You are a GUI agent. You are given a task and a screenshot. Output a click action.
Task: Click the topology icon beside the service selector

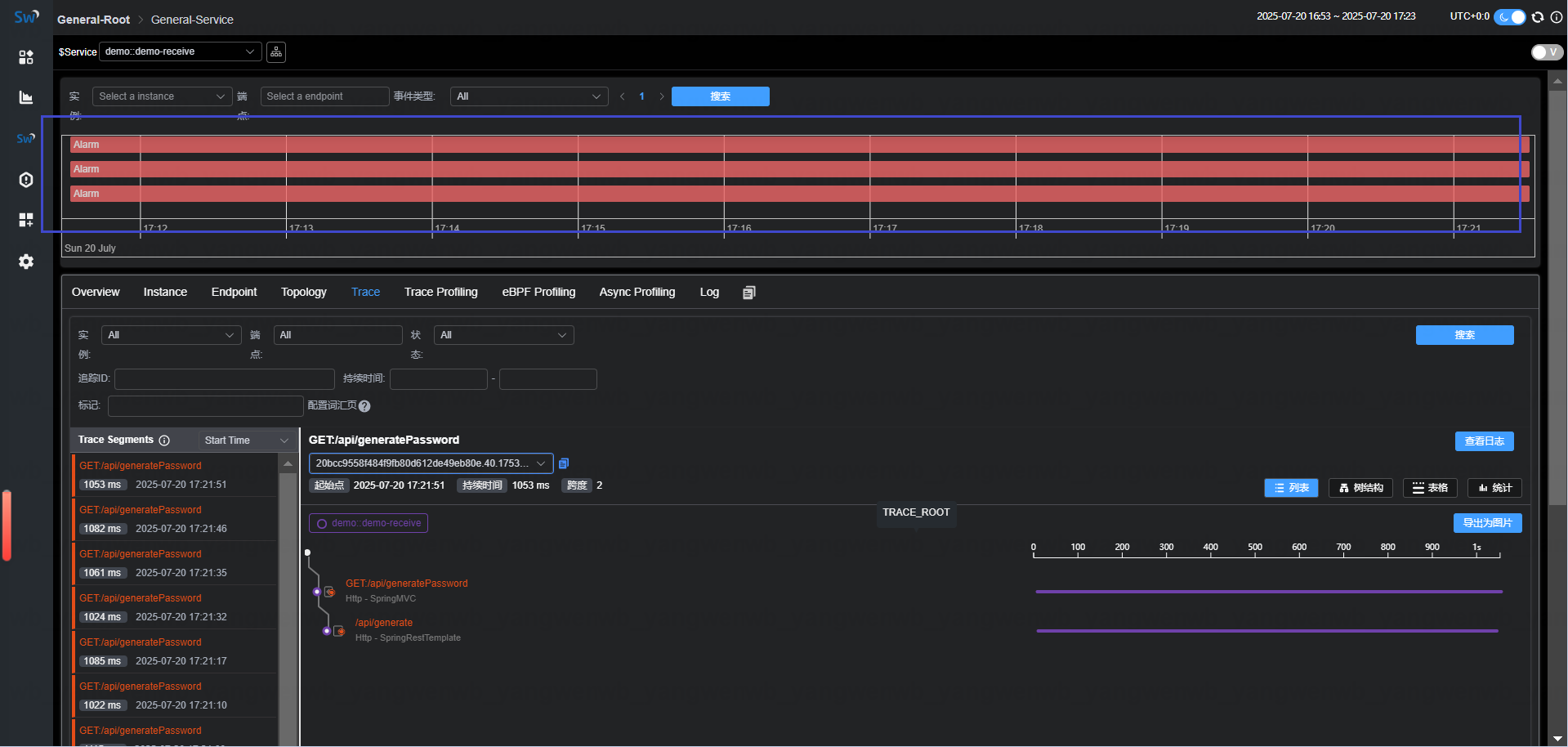pyautogui.click(x=276, y=52)
